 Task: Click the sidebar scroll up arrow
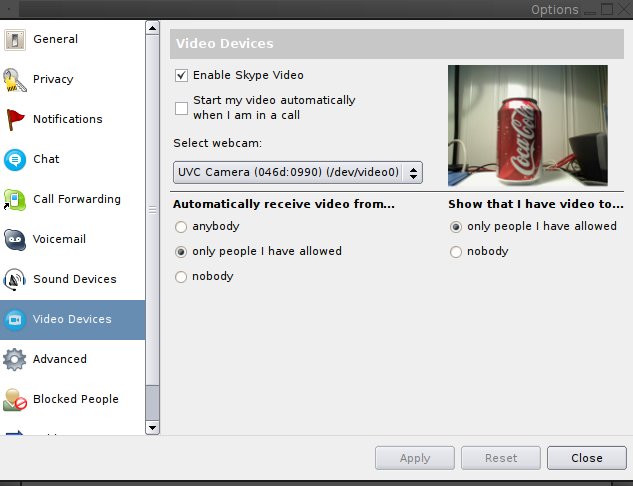click(x=152, y=28)
